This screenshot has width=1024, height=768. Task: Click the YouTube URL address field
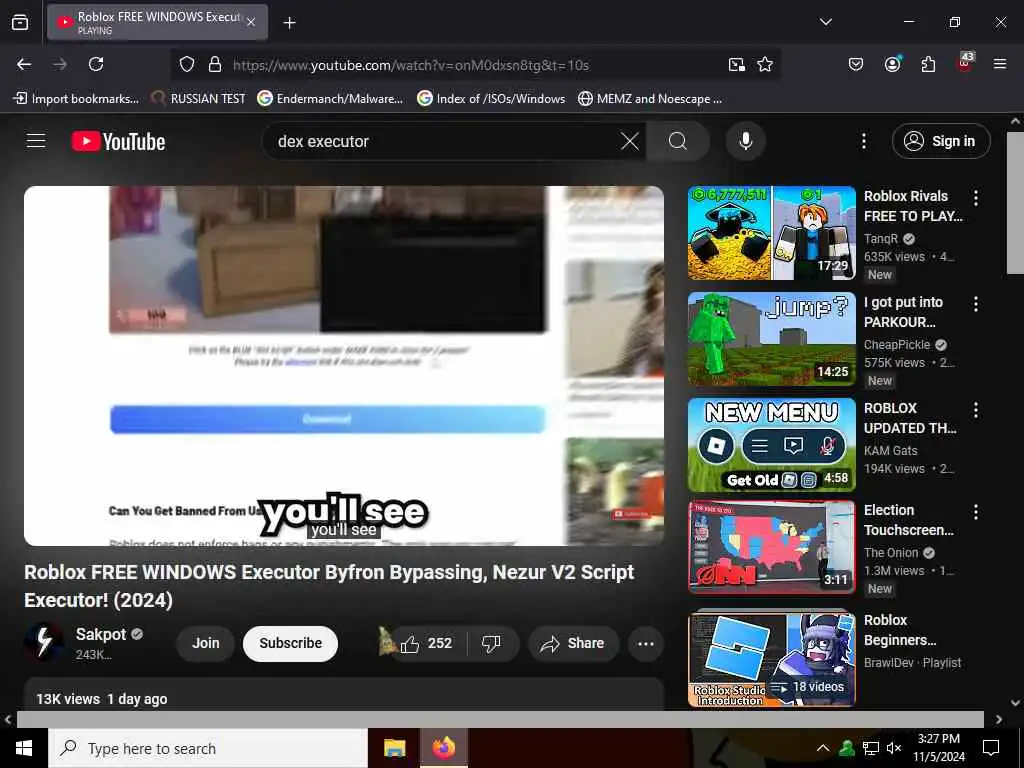click(x=475, y=65)
